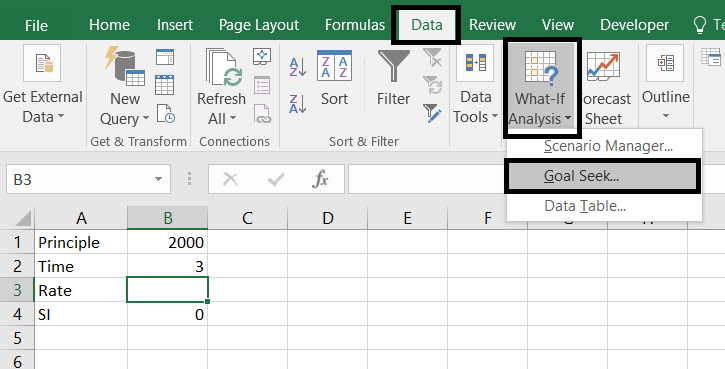The width and height of the screenshot is (725, 369).
Task: Click the Tell Me lightbulb icon
Action: (700, 25)
